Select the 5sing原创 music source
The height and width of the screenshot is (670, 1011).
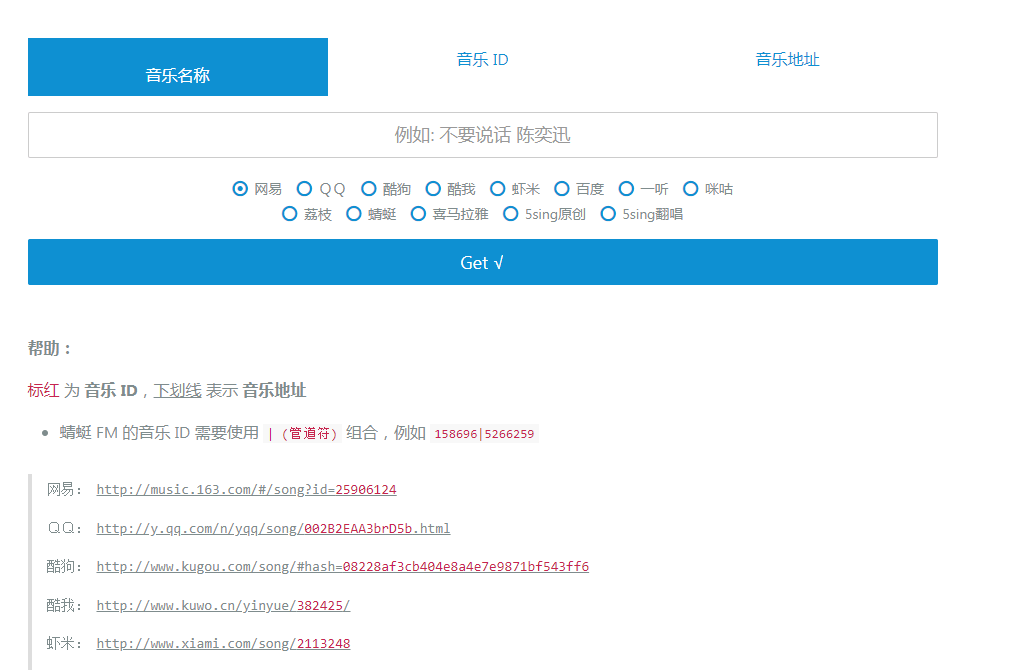(x=511, y=213)
